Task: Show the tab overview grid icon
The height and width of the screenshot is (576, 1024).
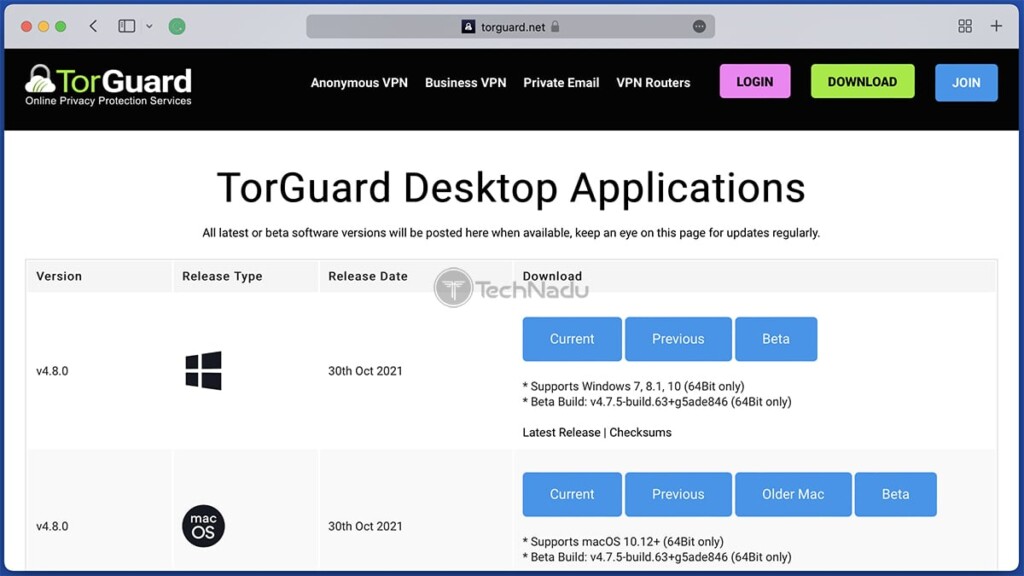Action: [965, 26]
